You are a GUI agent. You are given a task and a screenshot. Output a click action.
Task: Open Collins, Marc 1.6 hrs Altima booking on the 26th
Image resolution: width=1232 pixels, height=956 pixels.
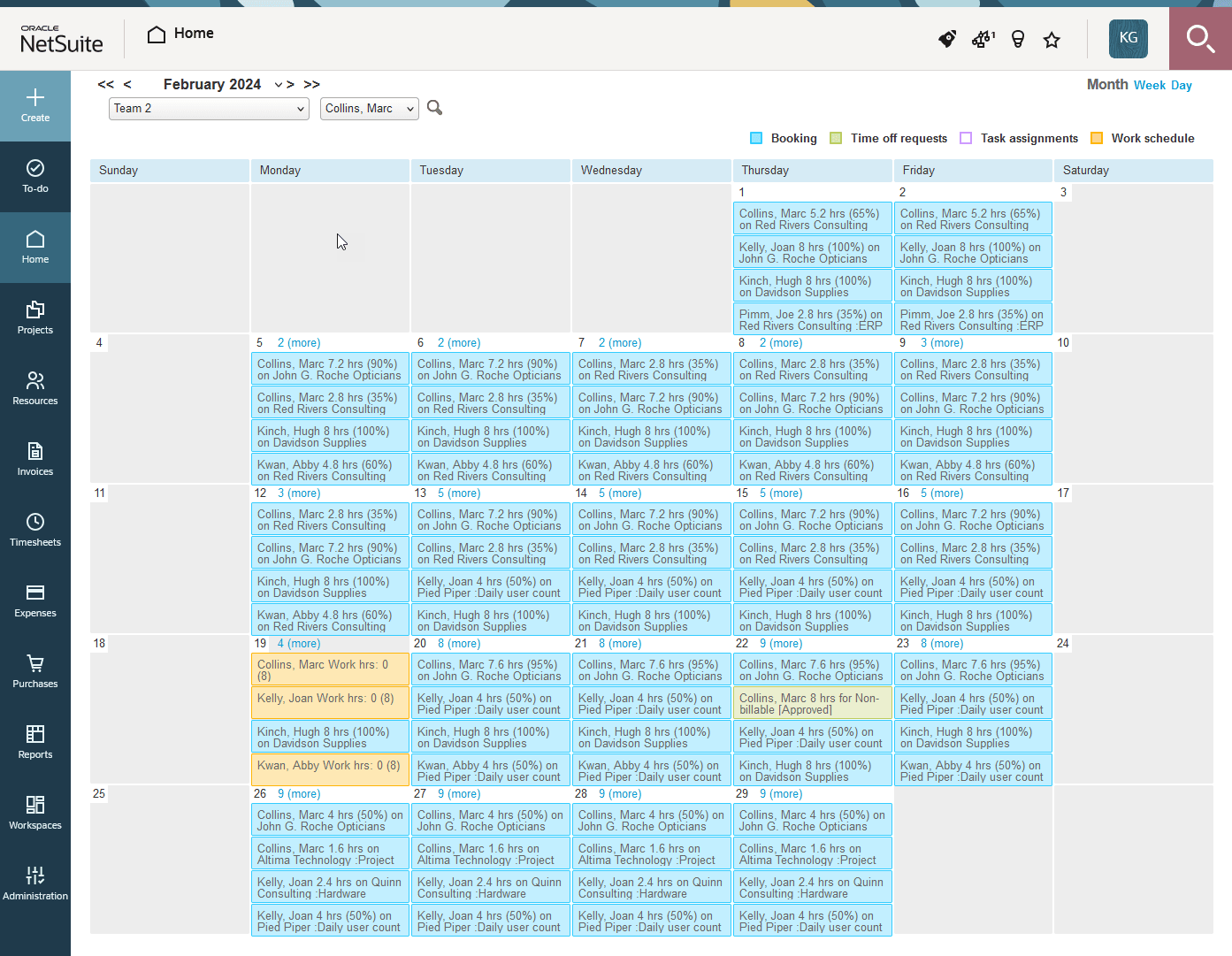[x=330, y=854]
